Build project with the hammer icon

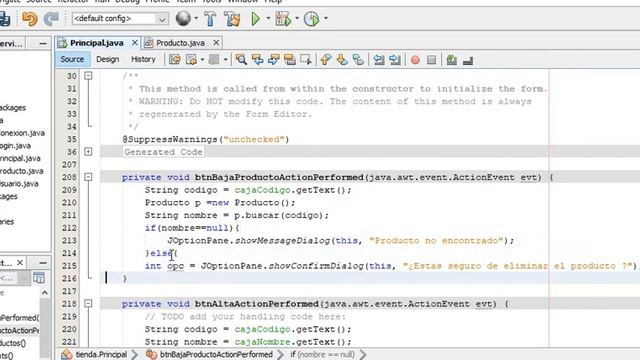(x=210, y=19)
